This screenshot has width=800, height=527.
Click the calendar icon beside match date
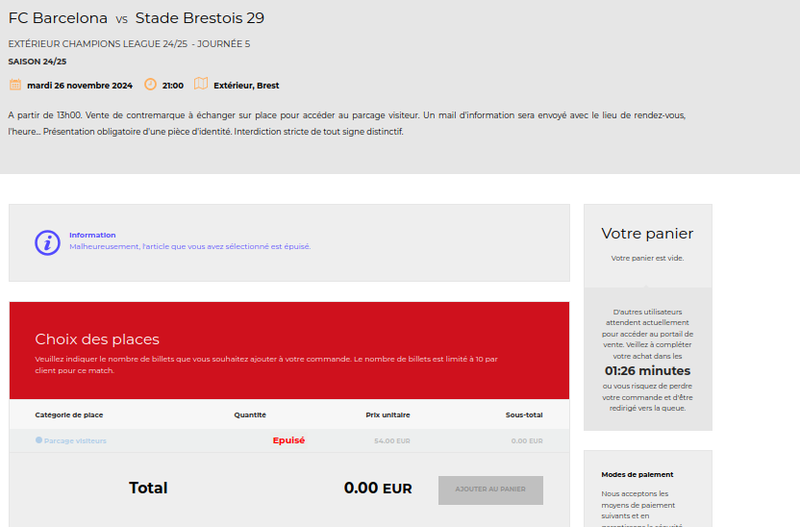point(15,85)
